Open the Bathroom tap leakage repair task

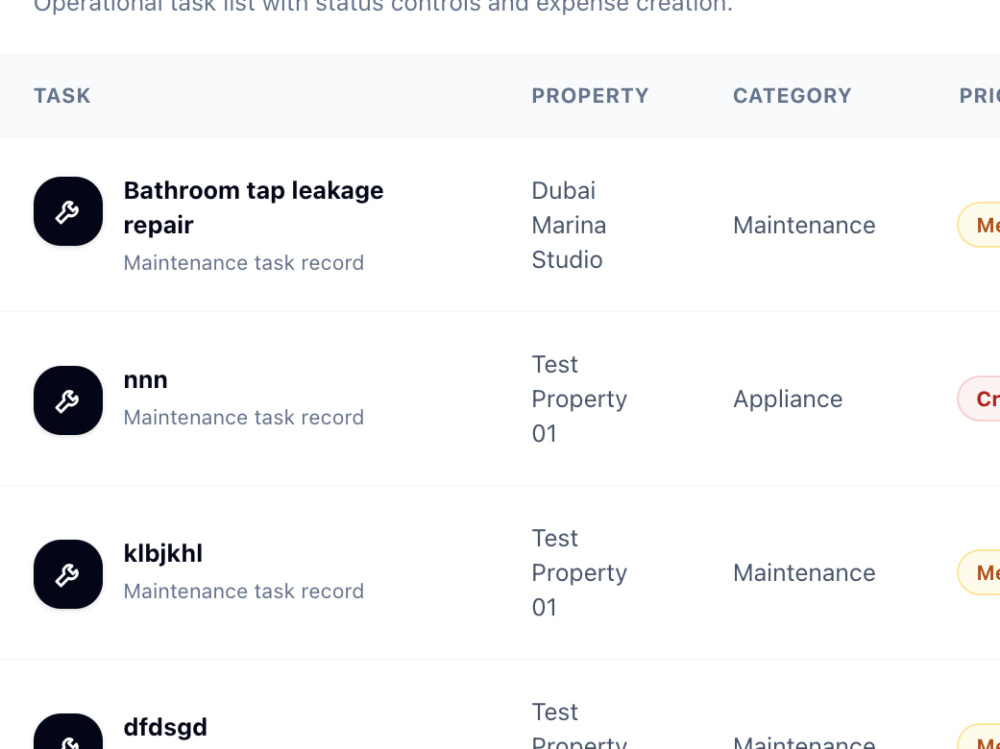point(253,207)
